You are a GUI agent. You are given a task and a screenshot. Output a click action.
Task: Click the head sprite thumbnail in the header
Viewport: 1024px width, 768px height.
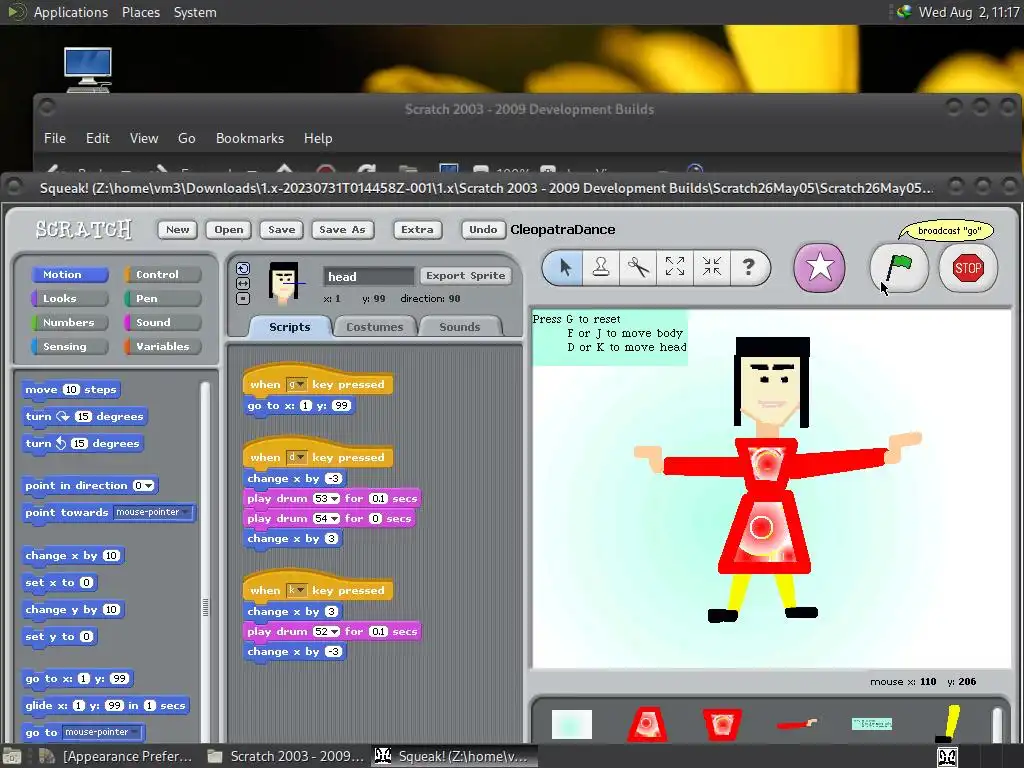point(285,283)
